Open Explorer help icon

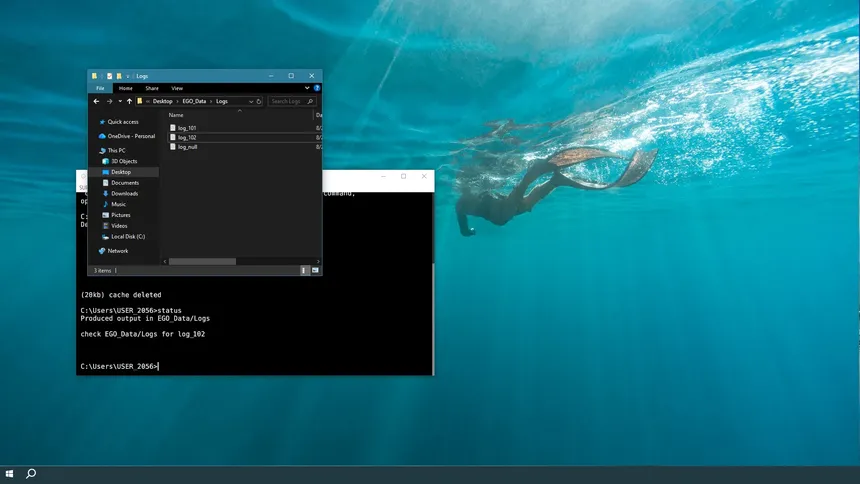[x=317, y=88]
